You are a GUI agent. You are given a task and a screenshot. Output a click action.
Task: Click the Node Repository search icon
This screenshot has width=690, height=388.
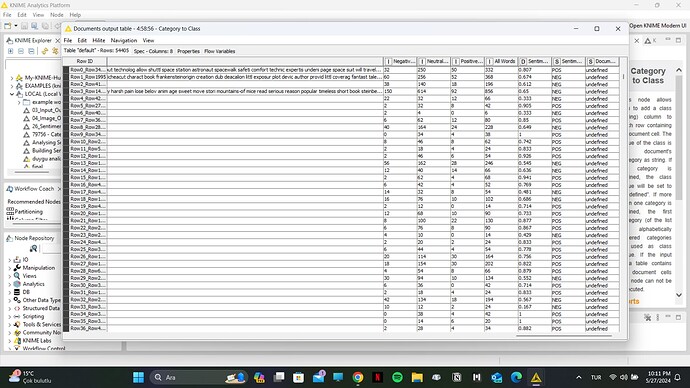(33, 249)
